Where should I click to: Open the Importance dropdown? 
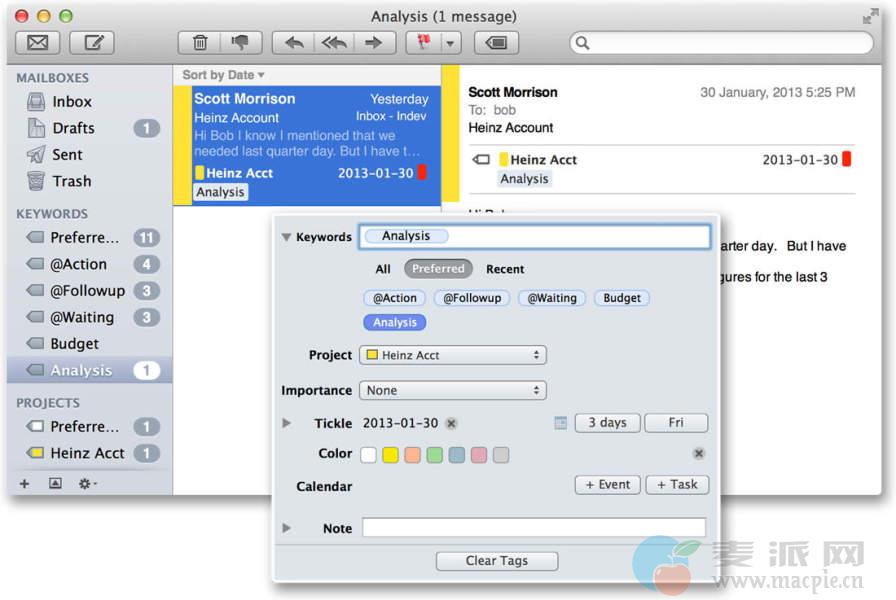pos(453,390)
